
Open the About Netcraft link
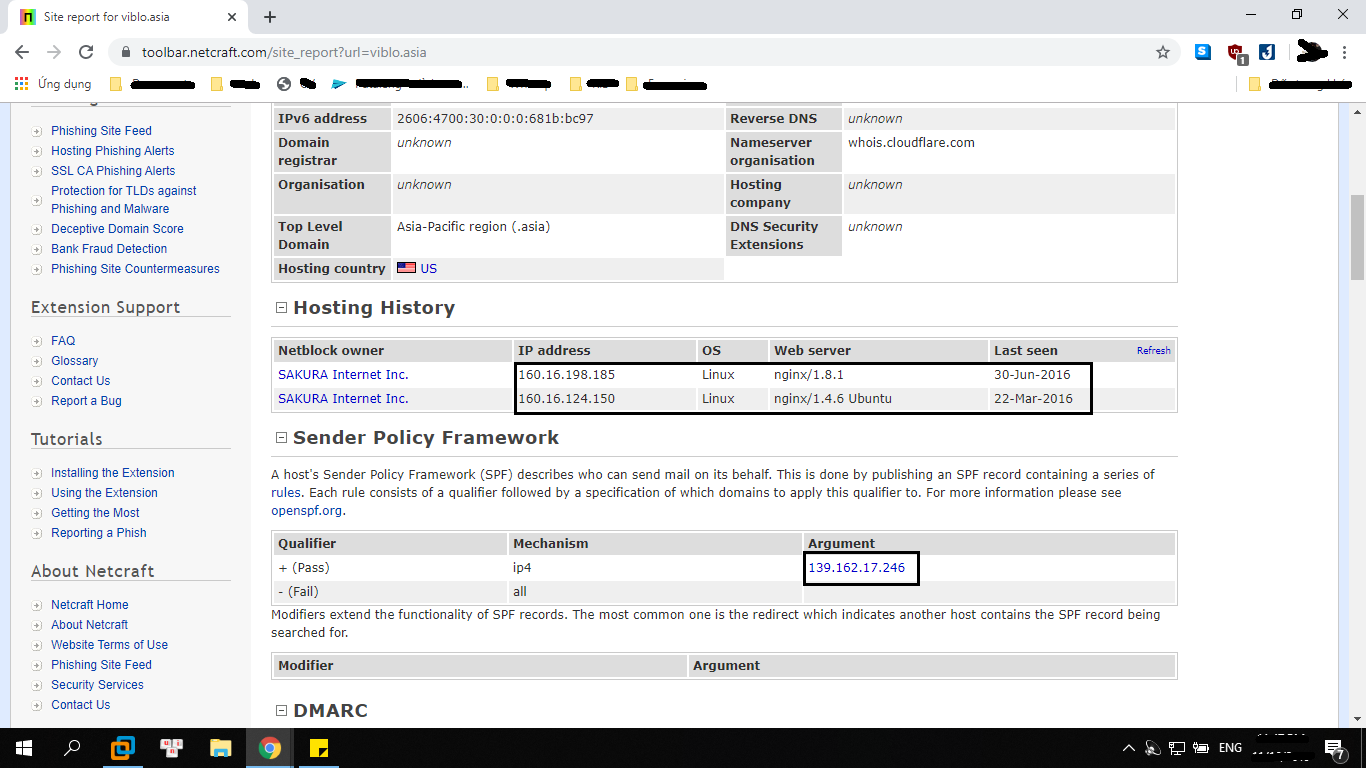tap(89, 625)
